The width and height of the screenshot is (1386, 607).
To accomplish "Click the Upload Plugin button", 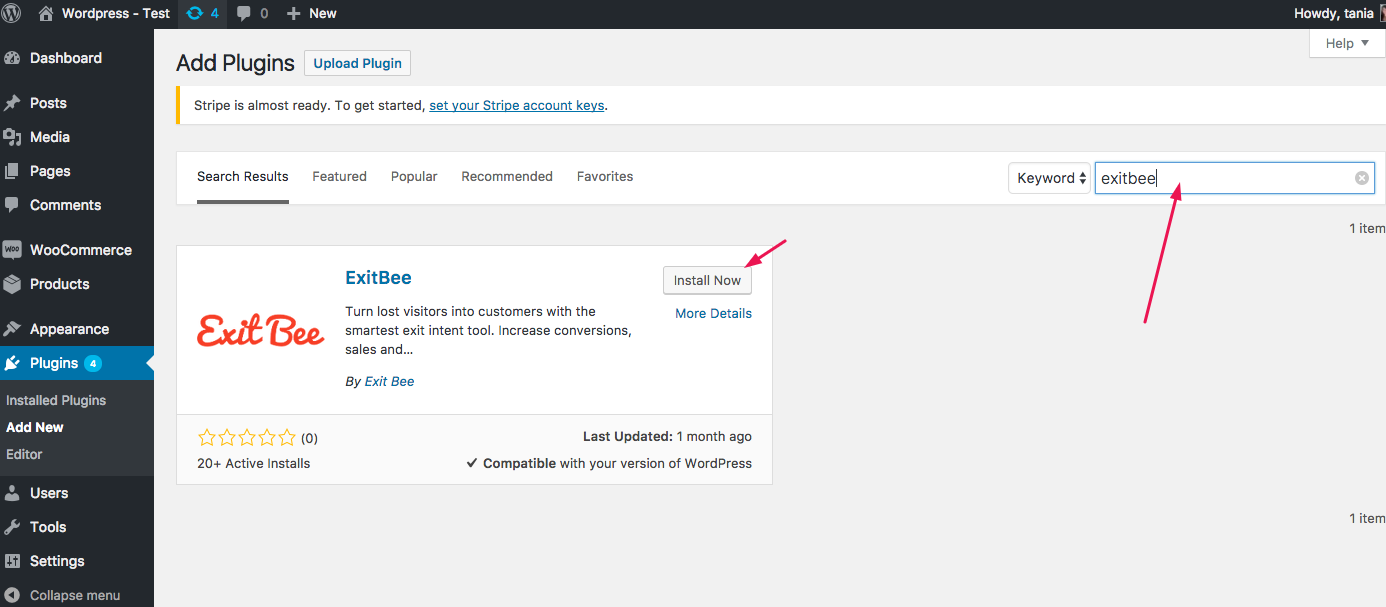I will [x=357, y=63].
